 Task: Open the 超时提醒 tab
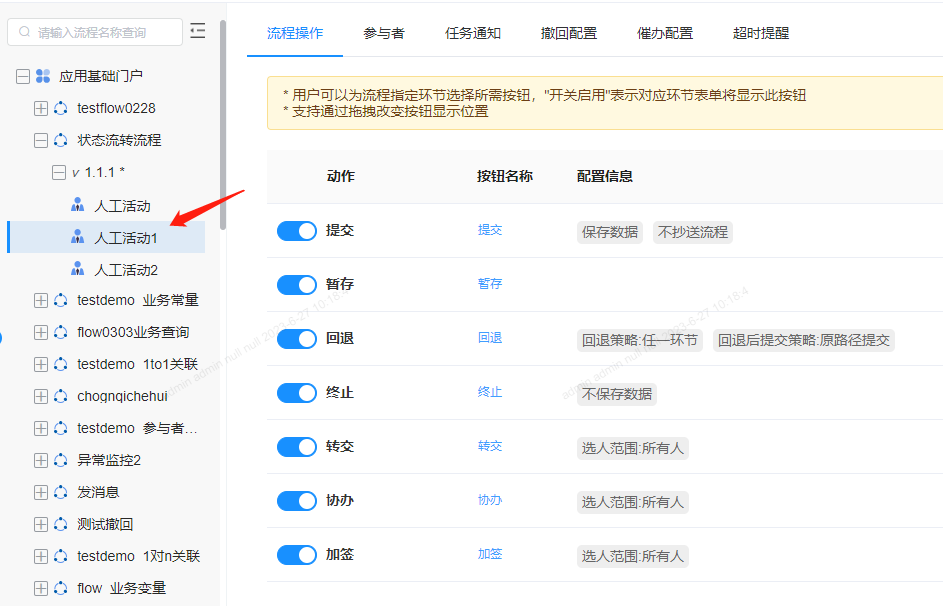click(x=761, y=33)
